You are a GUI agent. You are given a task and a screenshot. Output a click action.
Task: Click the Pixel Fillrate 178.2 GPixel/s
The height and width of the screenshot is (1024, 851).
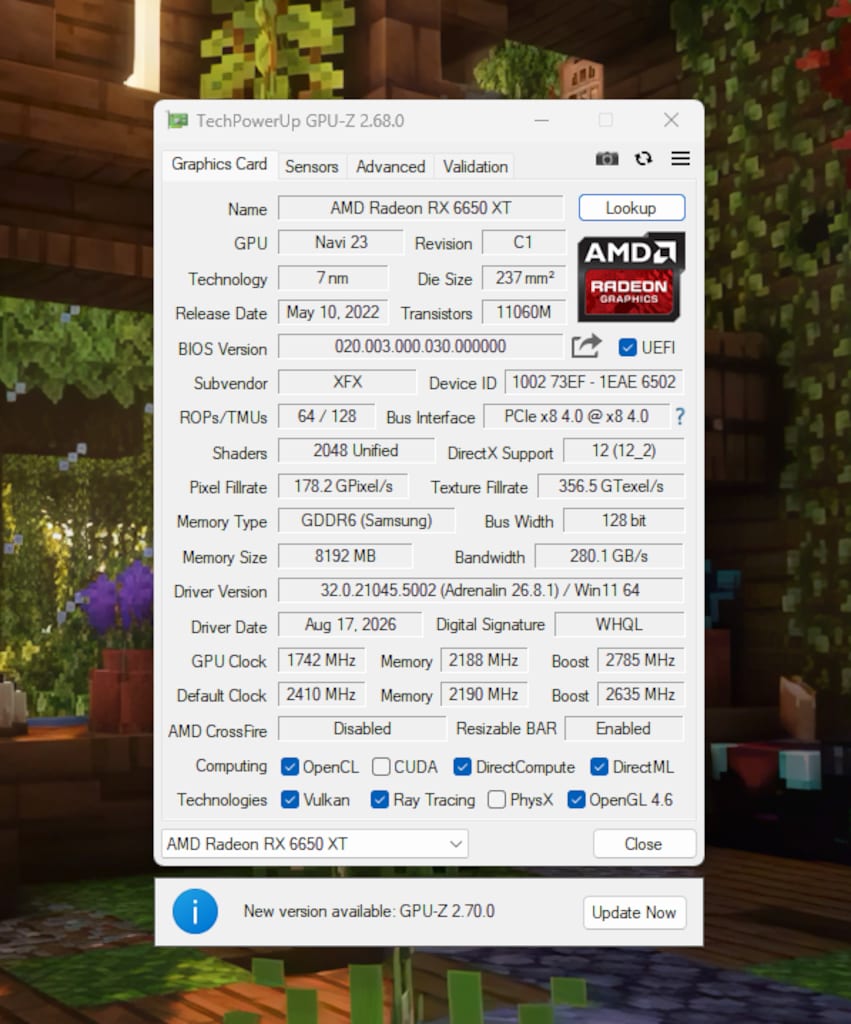click(343, 486)
